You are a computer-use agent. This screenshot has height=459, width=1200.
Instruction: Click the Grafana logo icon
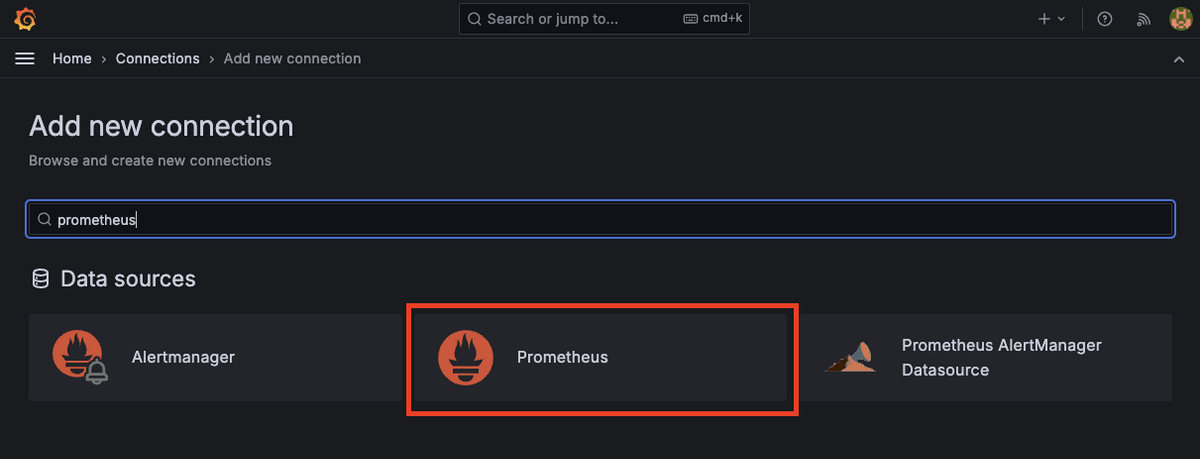[24, 19]
